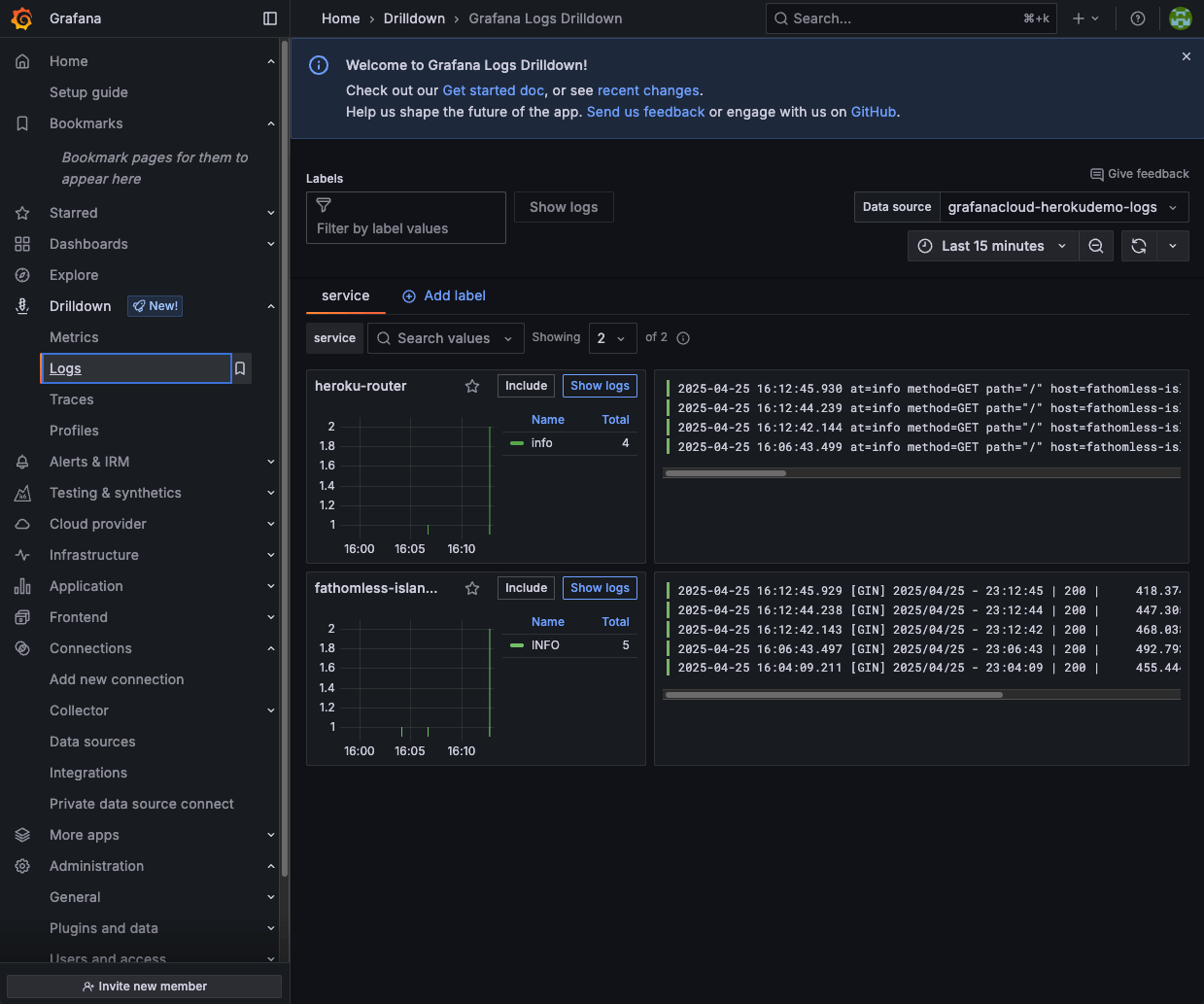Screen dimensions: 1204x1004
Task: Click the Frontend icon in sidebar
Action: pos(22,617)
